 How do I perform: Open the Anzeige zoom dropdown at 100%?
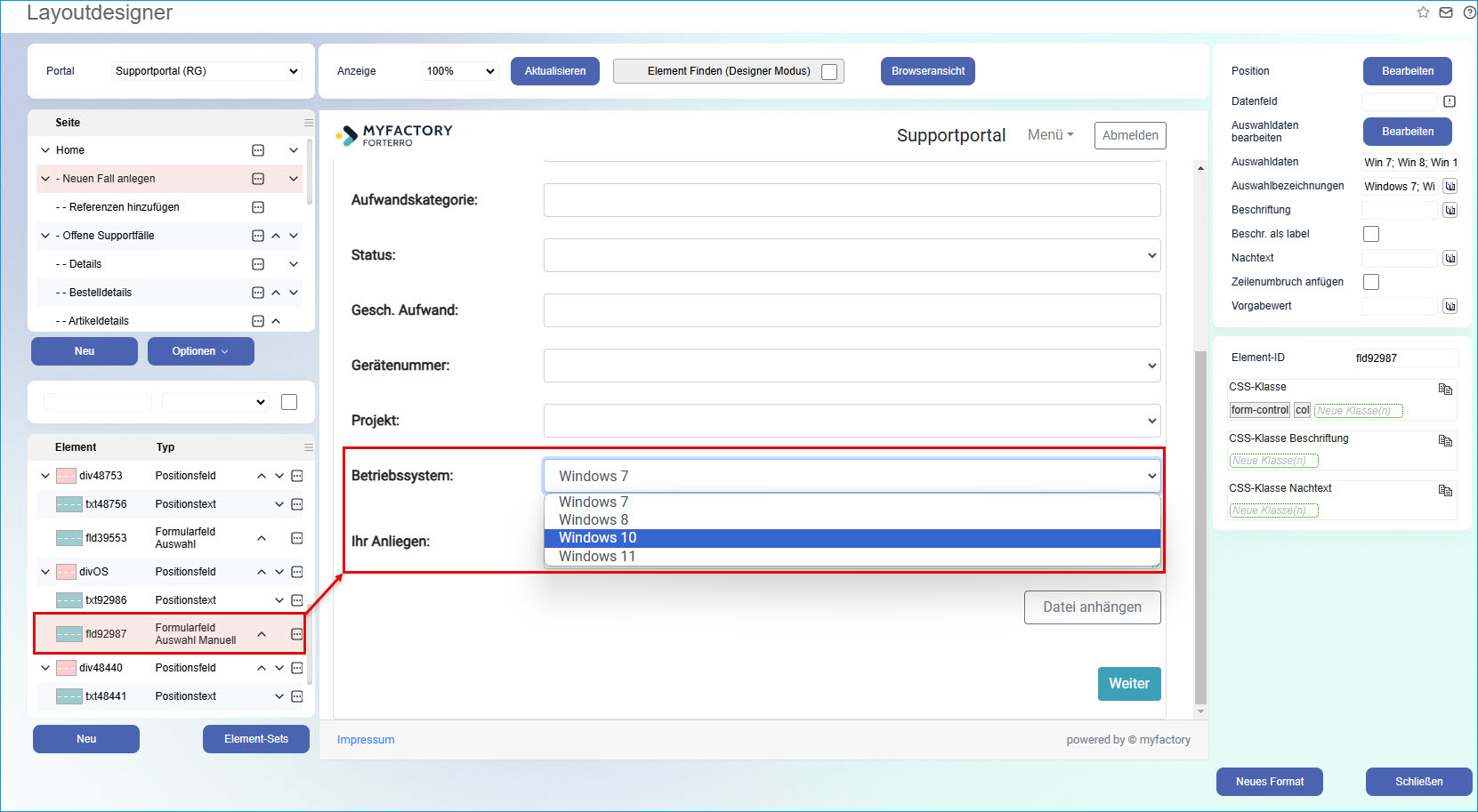click(x=459, y=71)
